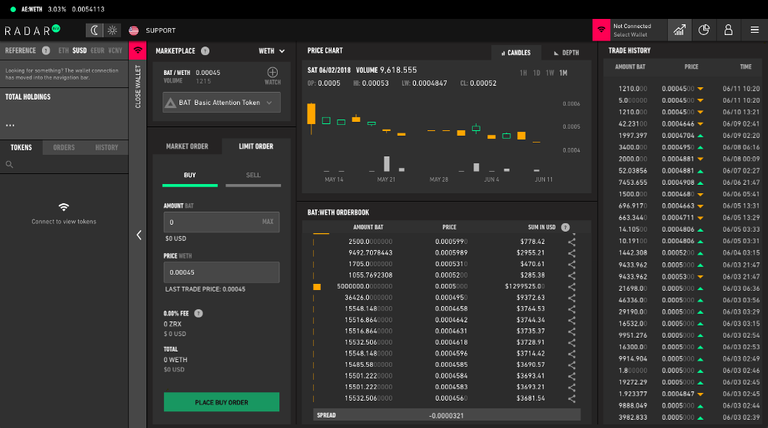Add BAT/WETH to watch list
The image size is (768, 428).
click(x=272, y=75)
